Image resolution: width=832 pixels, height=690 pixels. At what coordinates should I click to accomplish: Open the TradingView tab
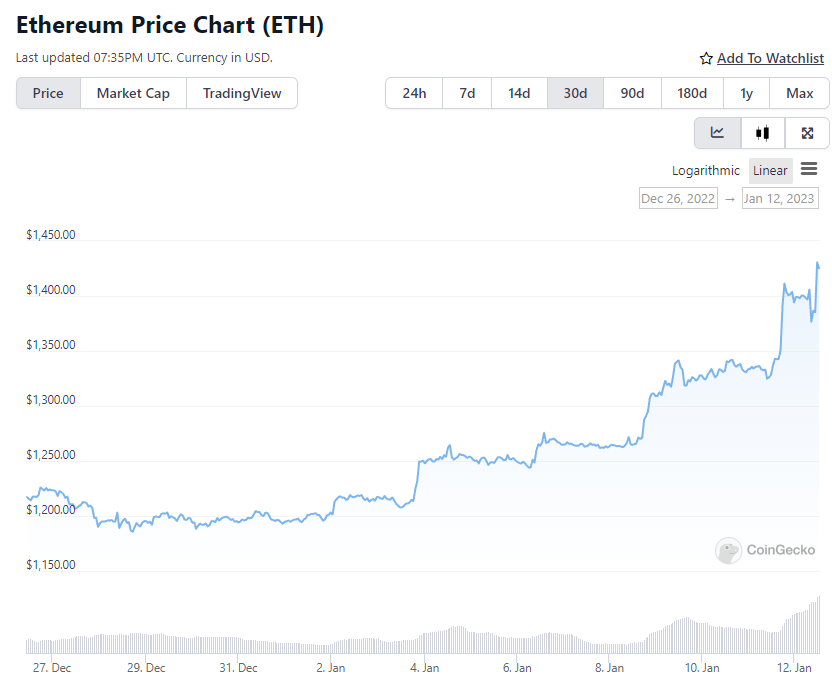tap(242, 93)
